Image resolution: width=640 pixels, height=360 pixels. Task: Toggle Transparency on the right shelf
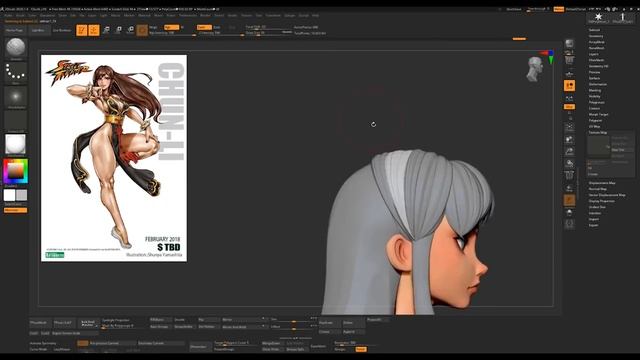pyautogui.click(x=569, y=188)
